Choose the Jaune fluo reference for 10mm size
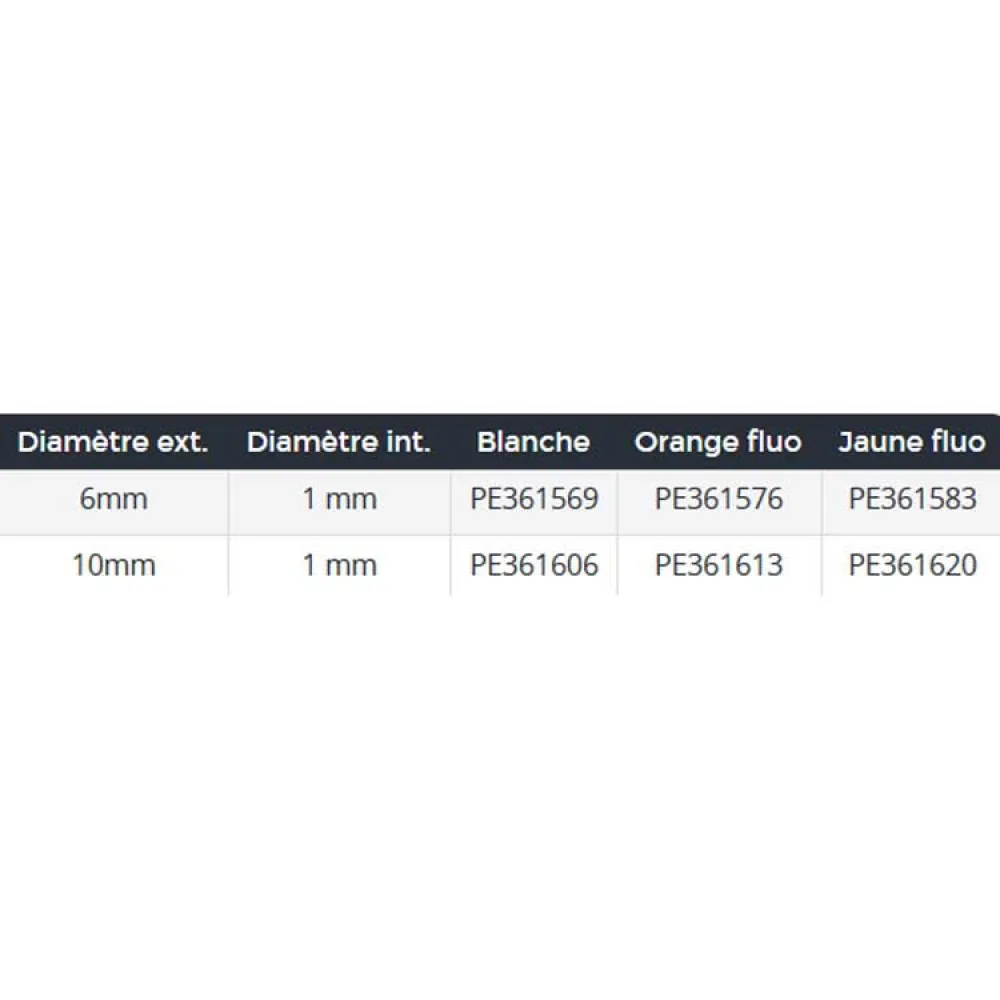 [x=912, y=565]
